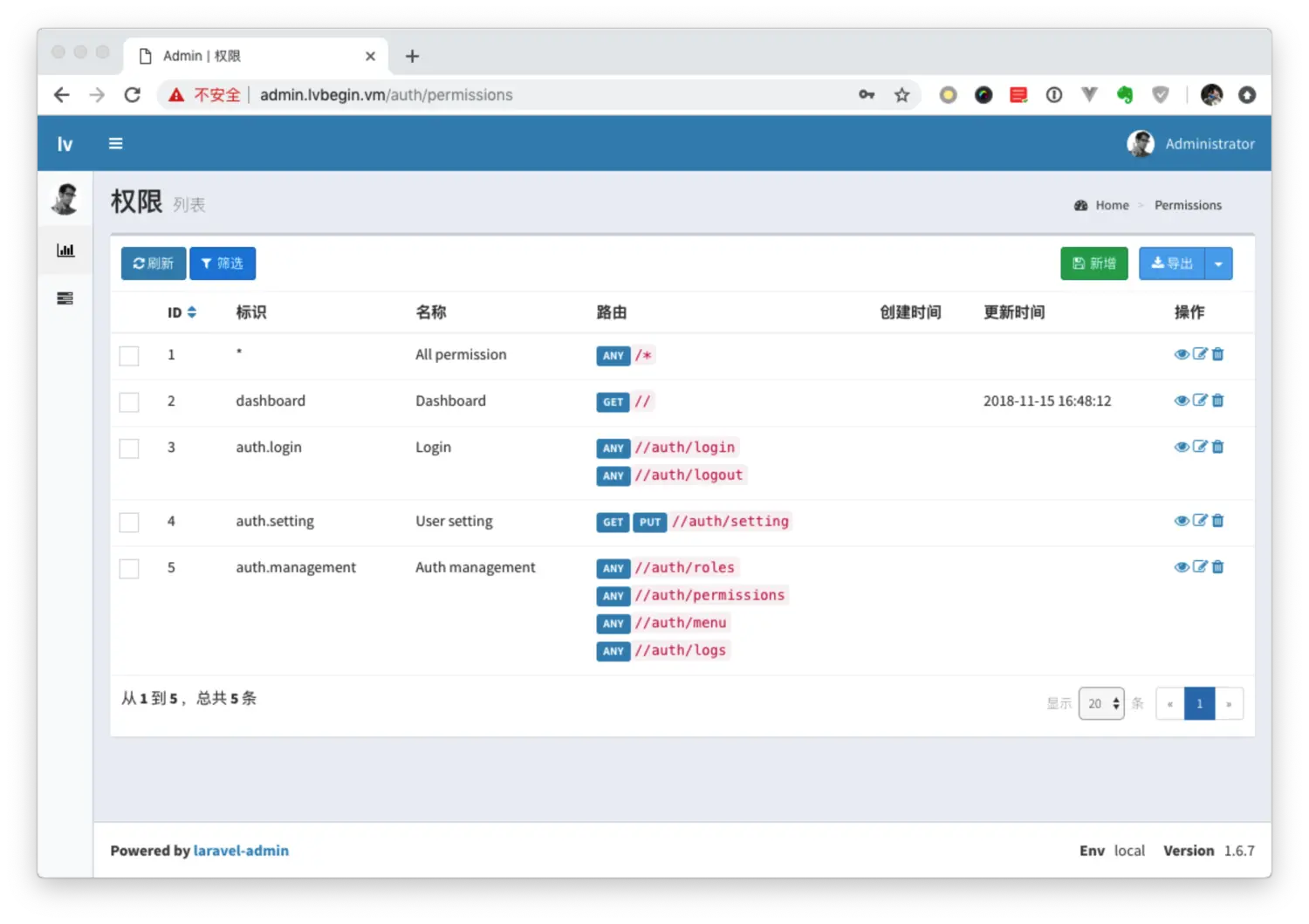1309x924 pixels.
Task: Go to the next page arrow
Action: point(1229,703)
